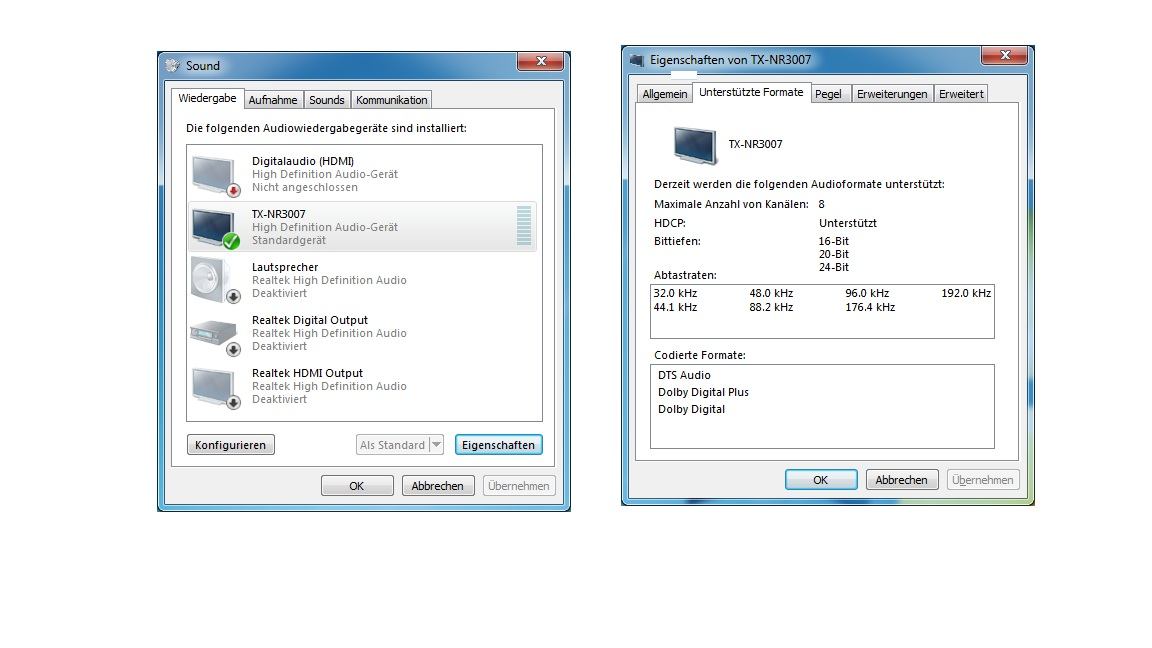This screenshot has width=1152, height=648.
Task: Click the Eigenschaften button in Sound window
Action: pyautogui.click(x=499, y=445)
